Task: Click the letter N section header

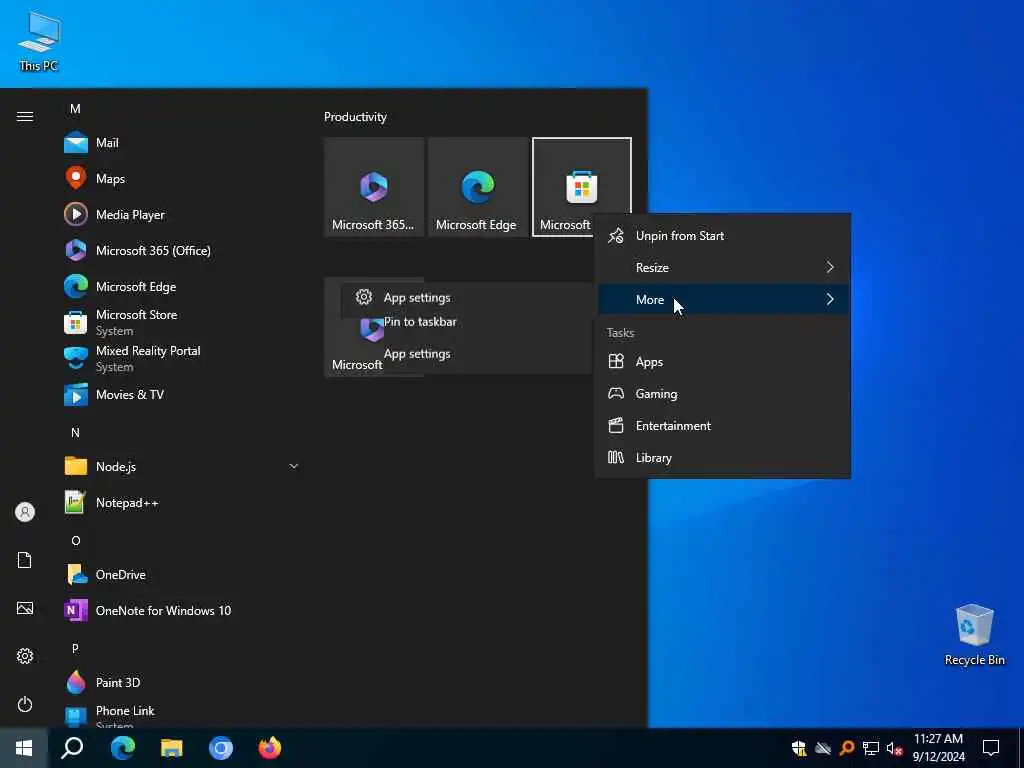Action: (x=75, y=432)
